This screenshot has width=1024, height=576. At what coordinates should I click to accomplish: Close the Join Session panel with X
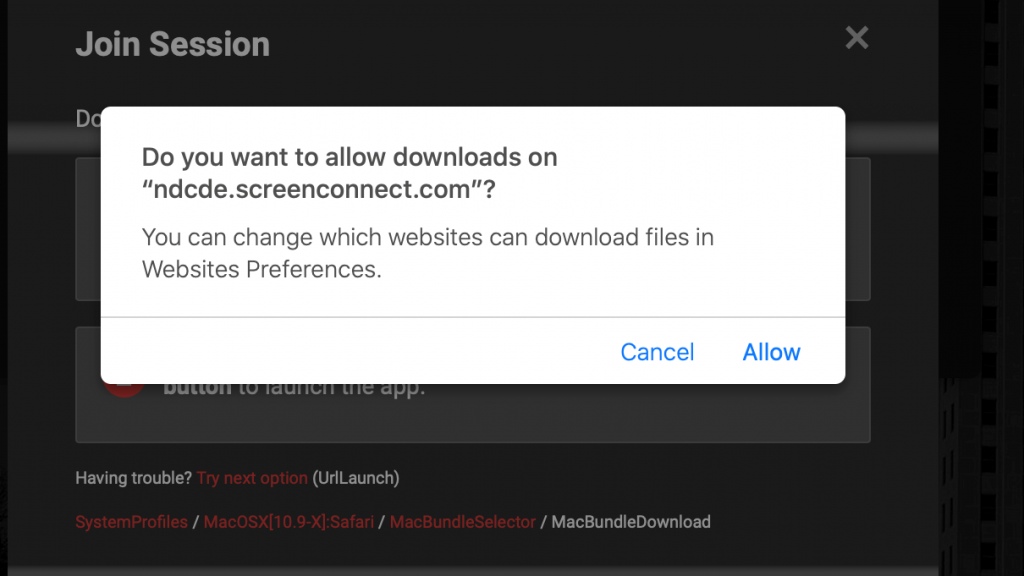click(x=857, y=39)
